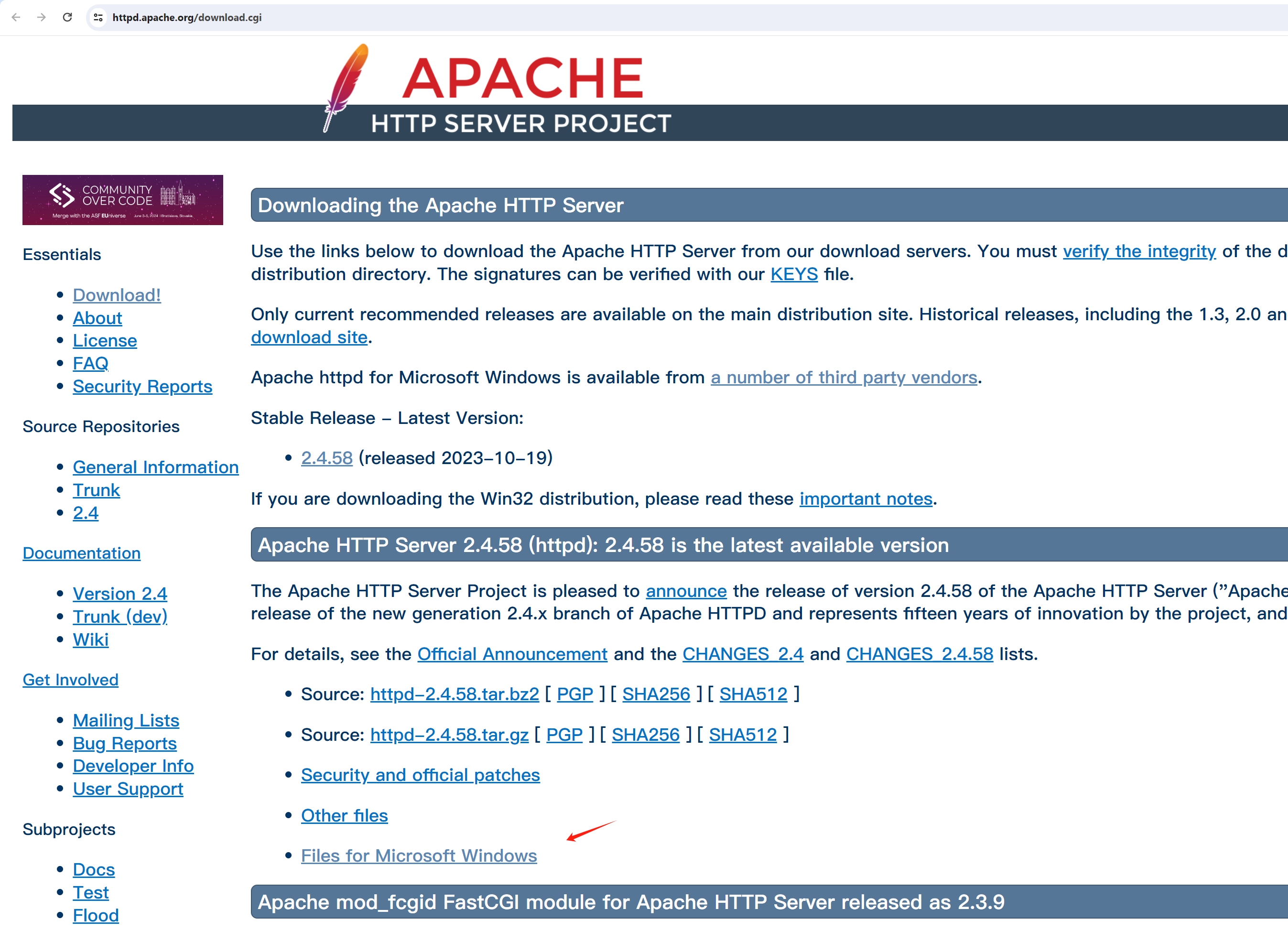Open the Flood subproject link
The image size is (1288, 931).
coord(96,916)
